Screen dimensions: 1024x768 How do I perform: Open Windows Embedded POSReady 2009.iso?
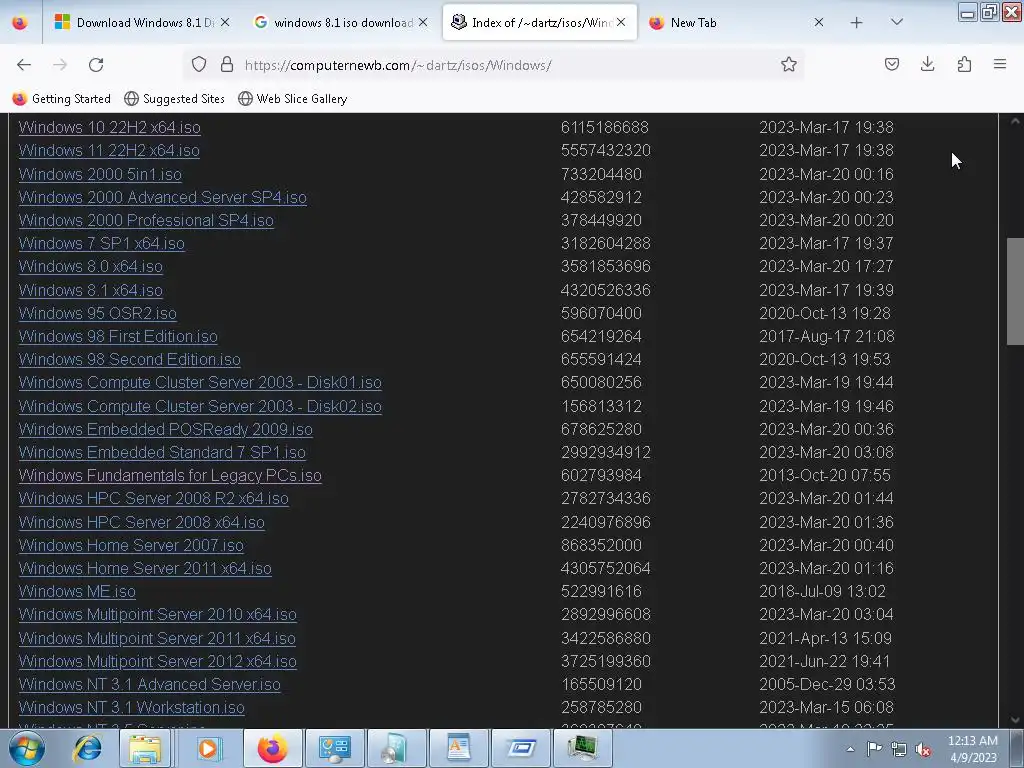166,429
